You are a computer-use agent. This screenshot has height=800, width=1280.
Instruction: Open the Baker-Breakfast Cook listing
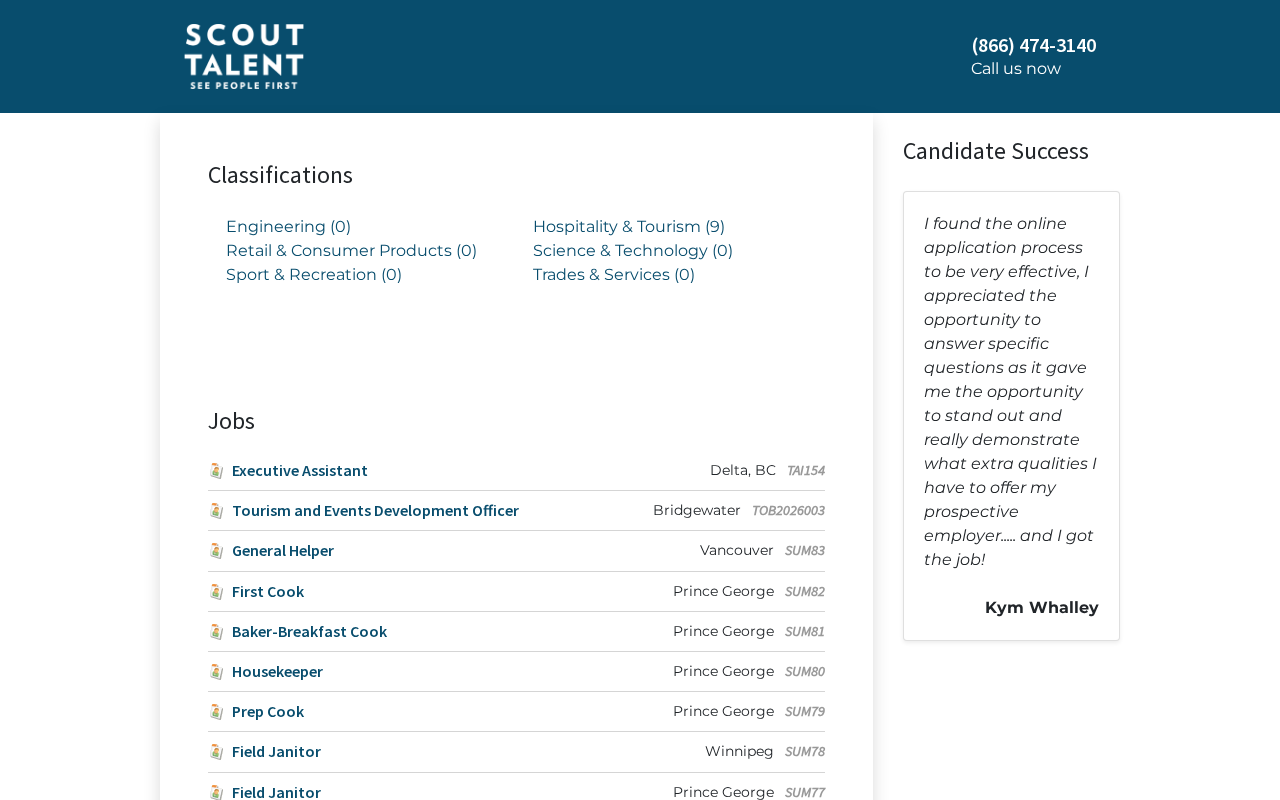tap(309, 631)
